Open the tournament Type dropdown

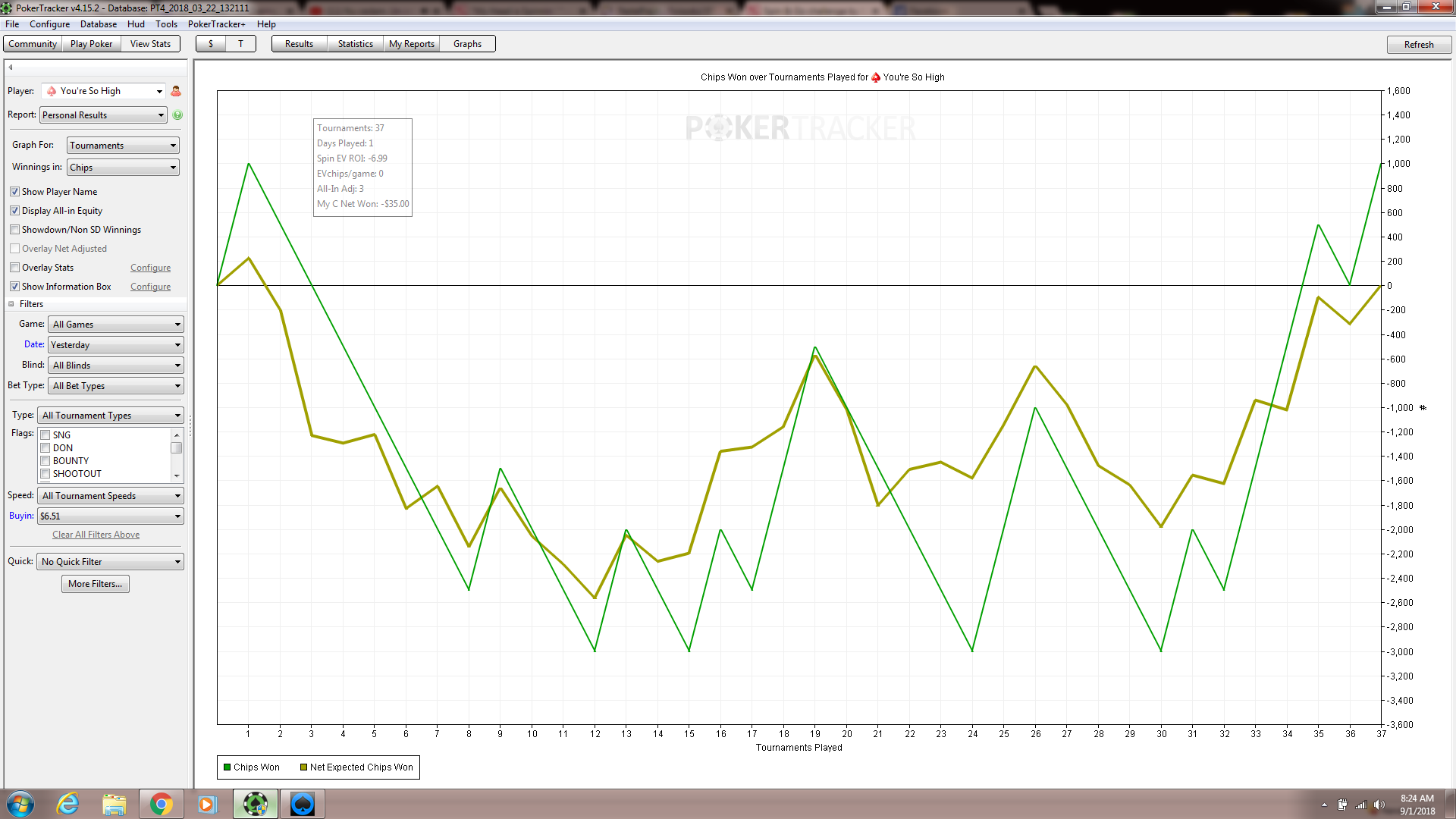pos(111,416)
